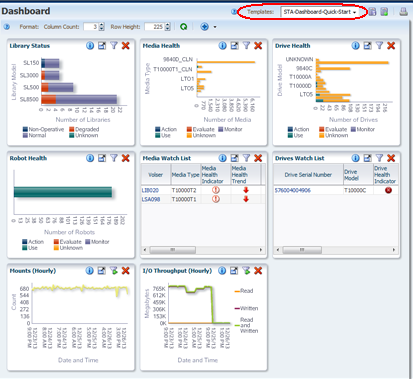Image resolution: width=413 pixels, height=379 pixels.
Task: Click the green-arrow export template icon
Action: [384, 12]
